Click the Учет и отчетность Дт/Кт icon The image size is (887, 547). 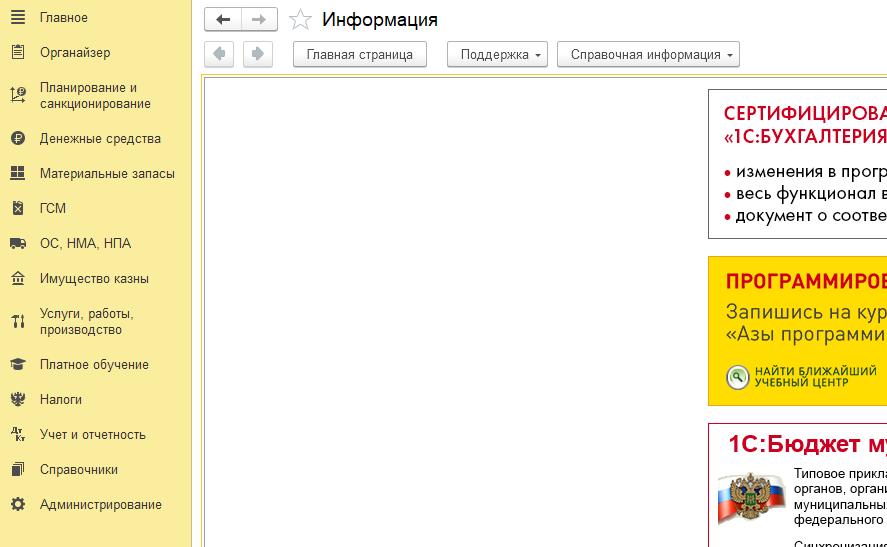(18, 434)
